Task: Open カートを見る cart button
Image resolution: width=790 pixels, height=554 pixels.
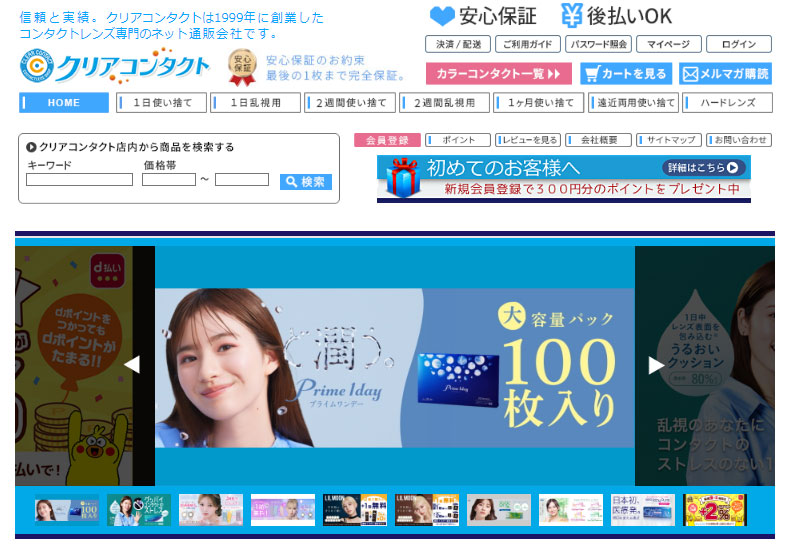Action: click(626, 74)
